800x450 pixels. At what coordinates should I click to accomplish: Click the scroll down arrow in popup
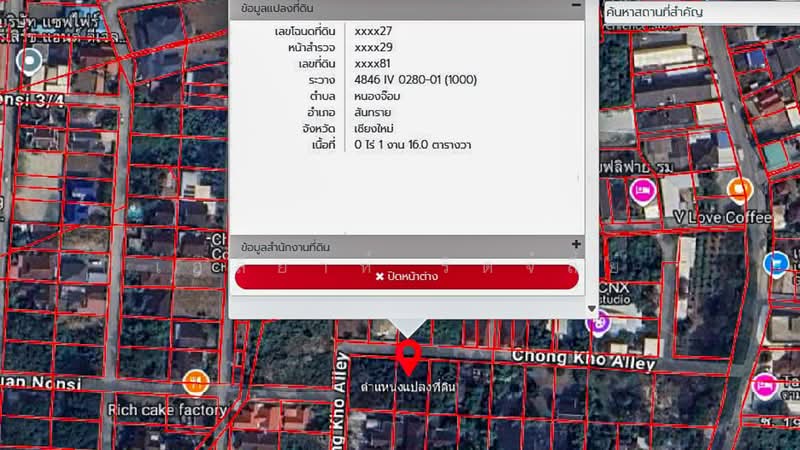click(591, 309)
